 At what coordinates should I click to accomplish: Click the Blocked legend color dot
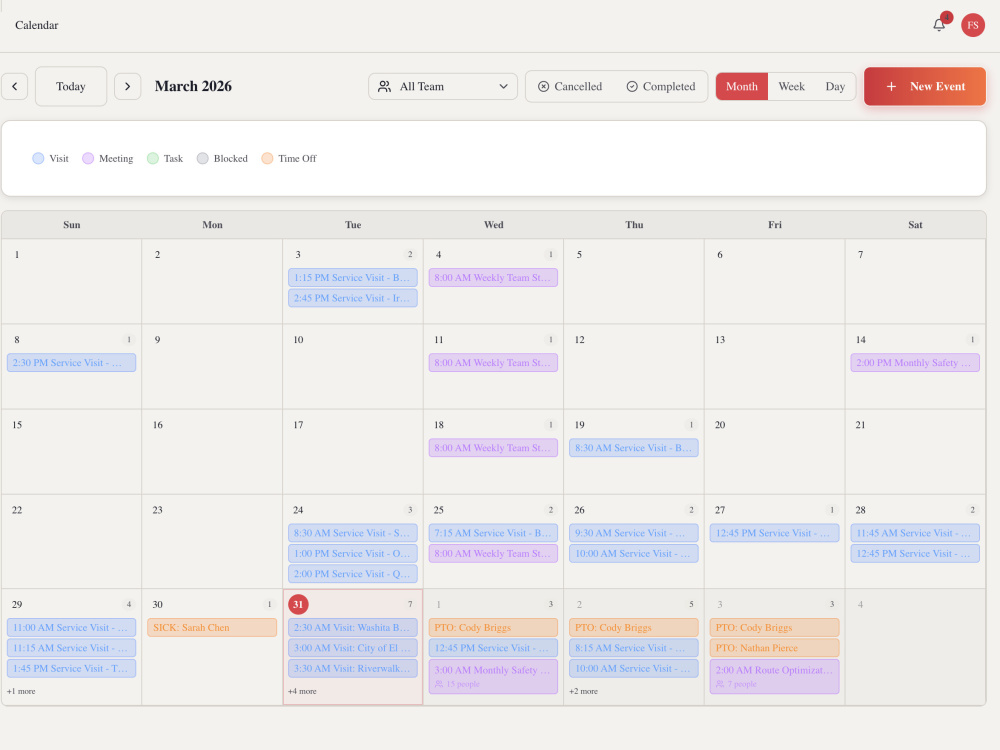[202, 158]
